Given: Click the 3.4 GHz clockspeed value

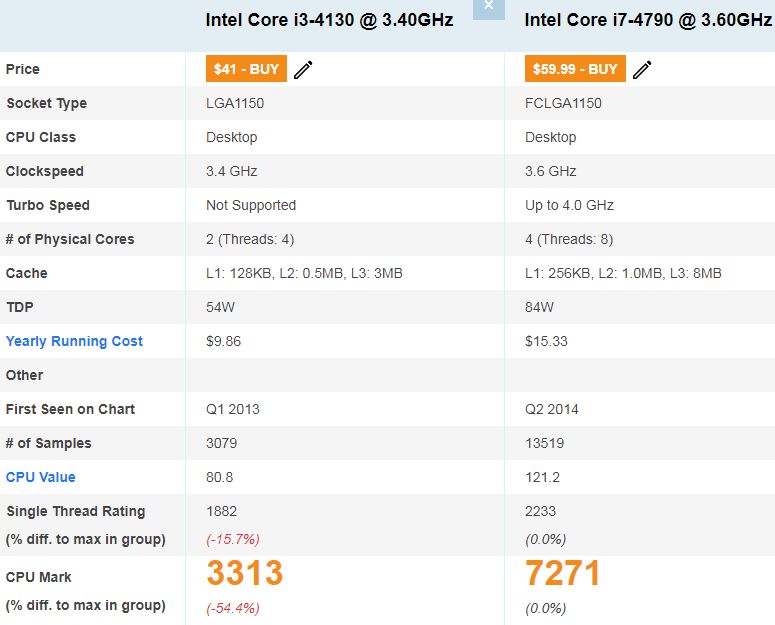Looking at the screenshot, I should (x=231, y=171).
